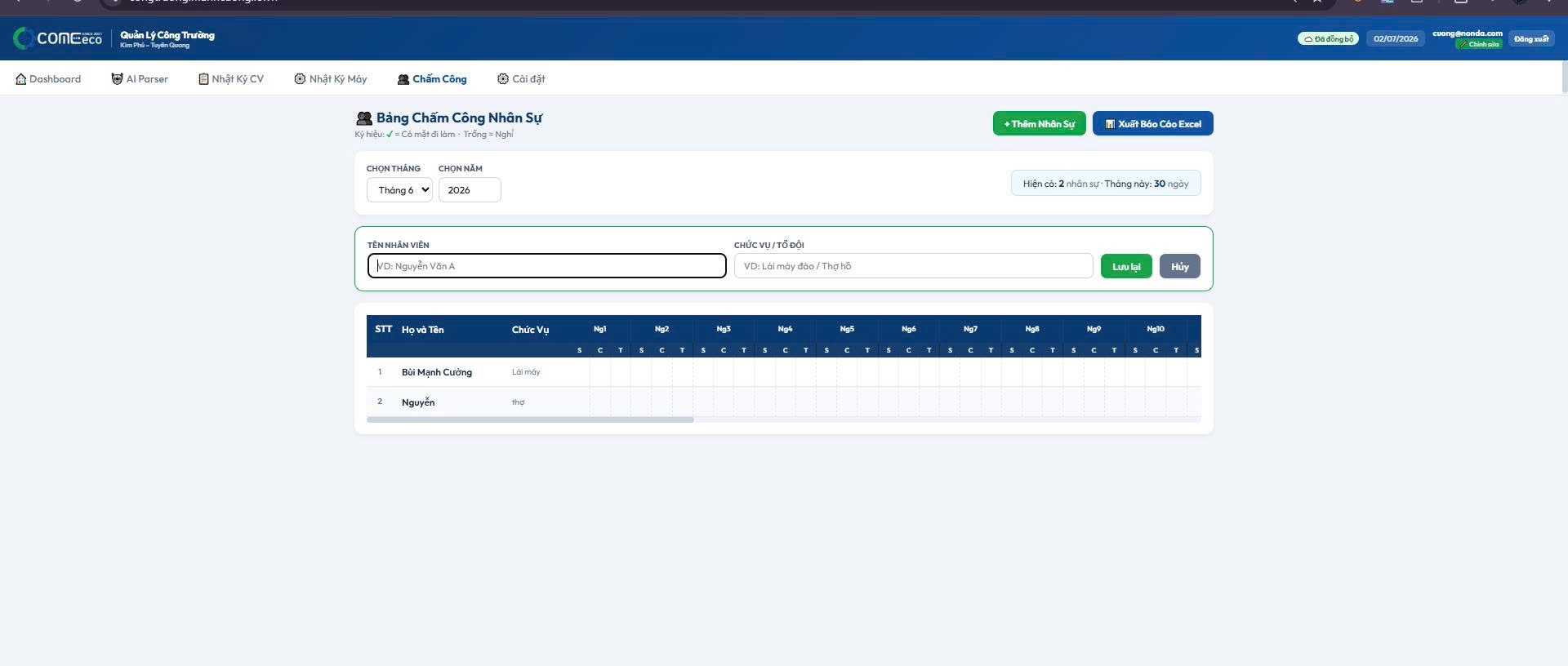Open the Chọn Tháng dropdown showing Tháng 6
Viewport: 1568px width, 666px height.
pyautogui.click(x=399, y=190)
